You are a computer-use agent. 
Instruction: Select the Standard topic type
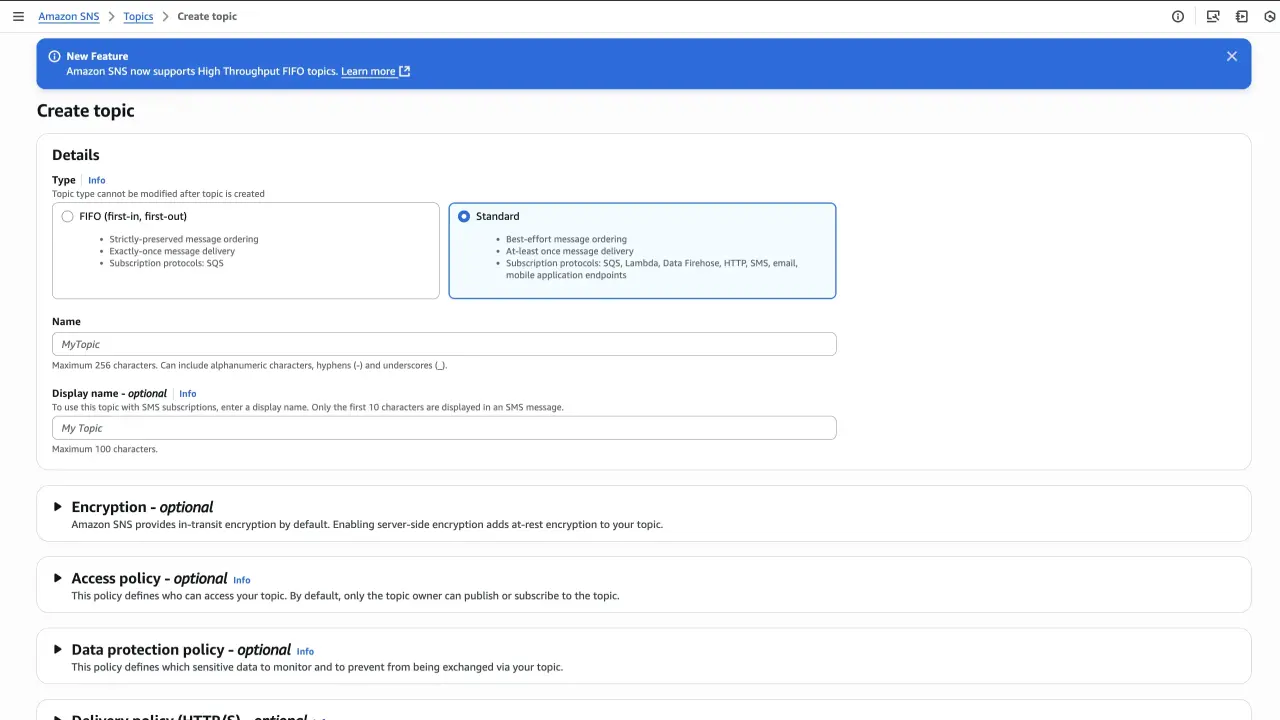click(x=464, y=216)
